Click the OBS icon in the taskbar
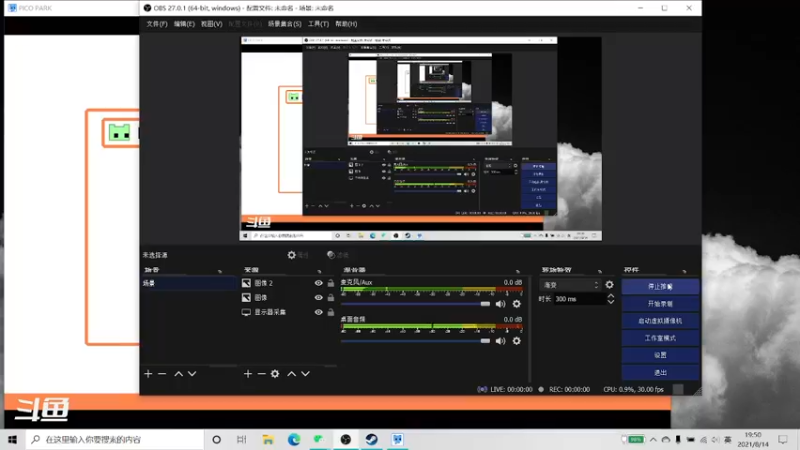 [345, 439]
